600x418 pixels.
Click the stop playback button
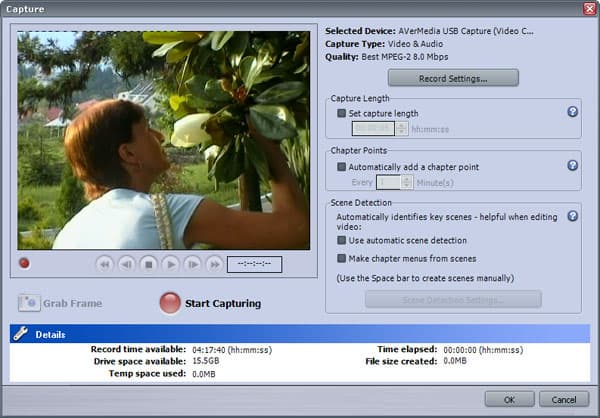(x=149, y=264)
